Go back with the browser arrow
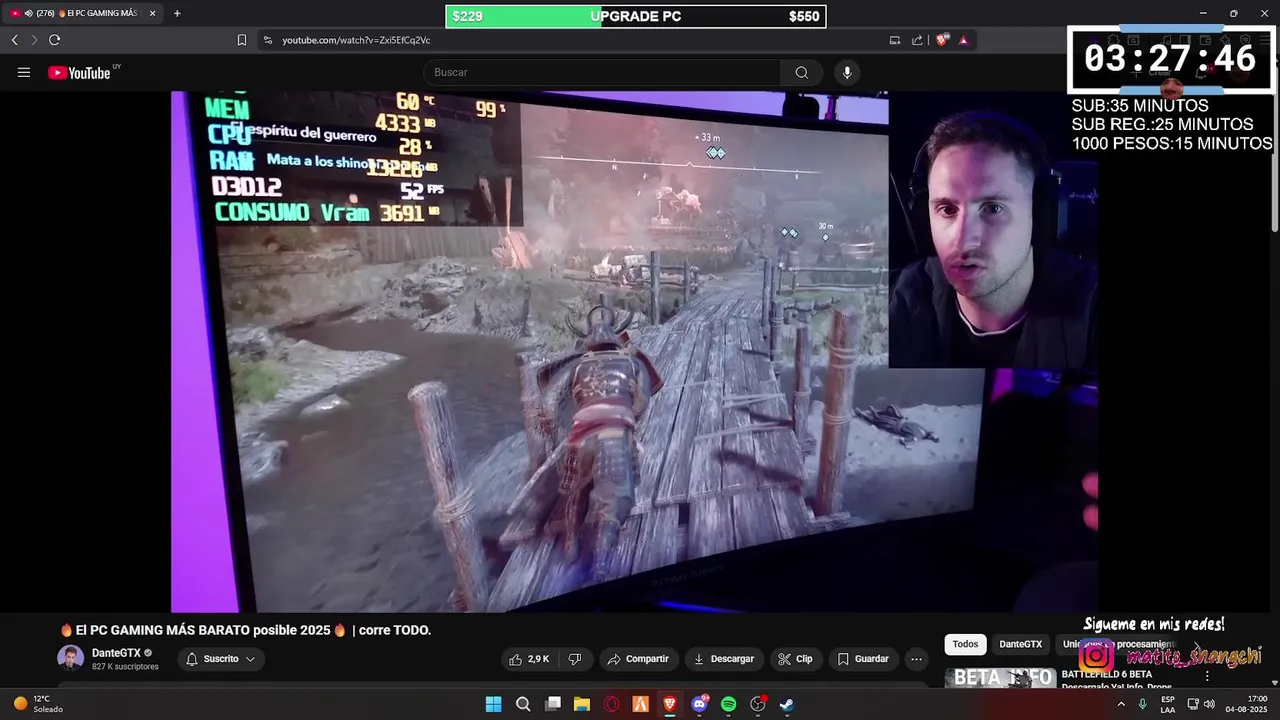 coord(14,40)
